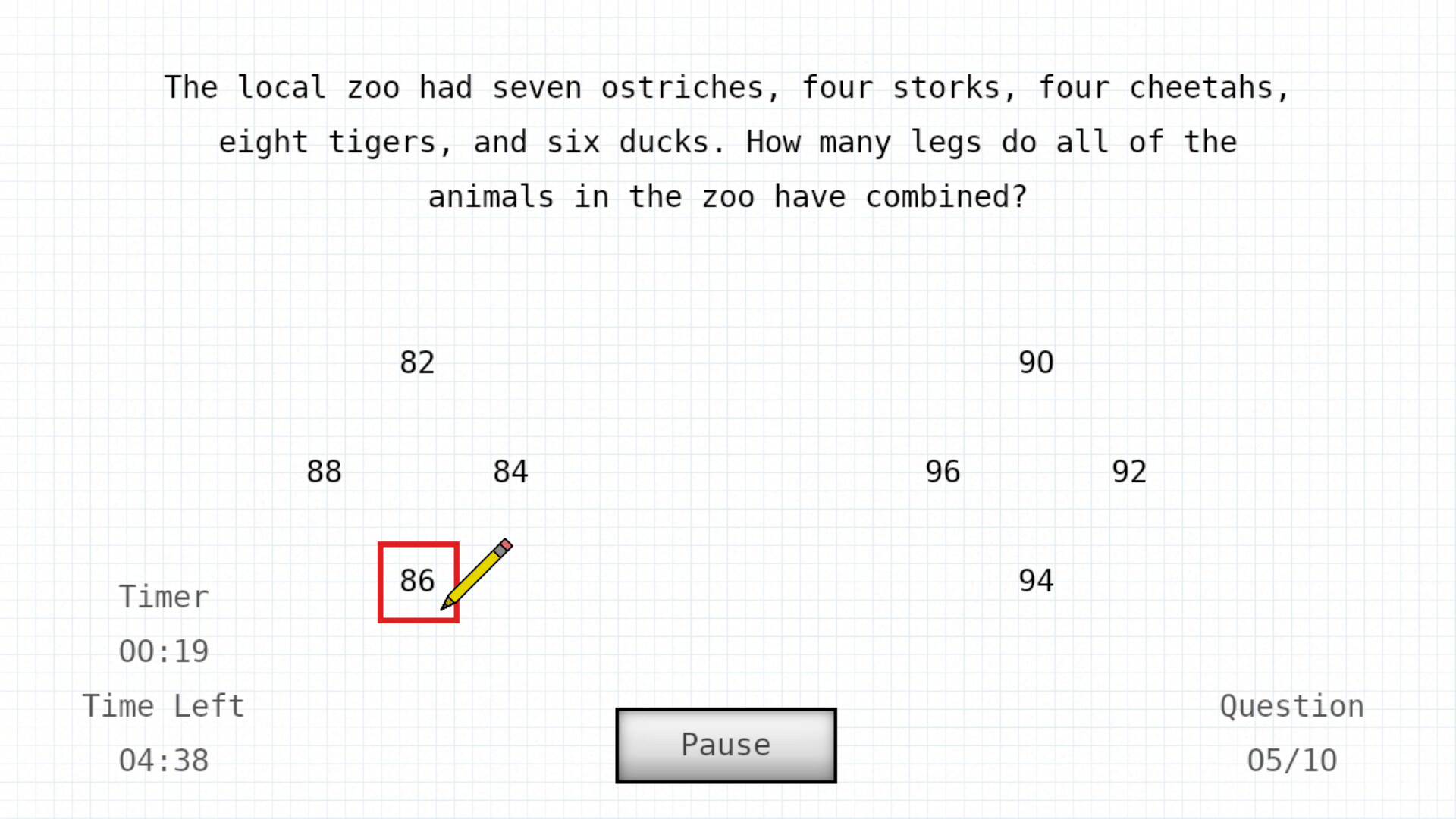Click the Question label

[1291, 706]
